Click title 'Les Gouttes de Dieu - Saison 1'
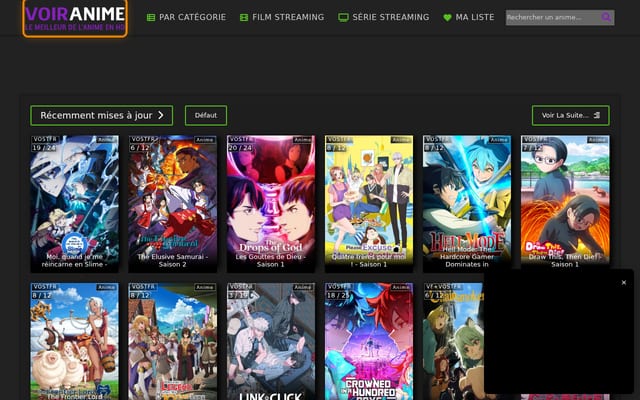This screenshot has width=640, height=400. coord(271,260)
